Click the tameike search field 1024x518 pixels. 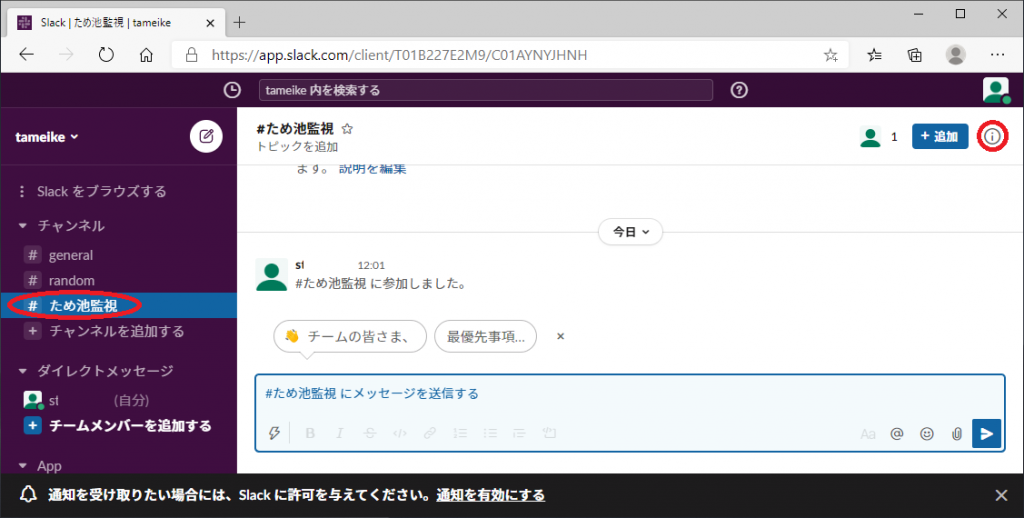coord(485,90)
